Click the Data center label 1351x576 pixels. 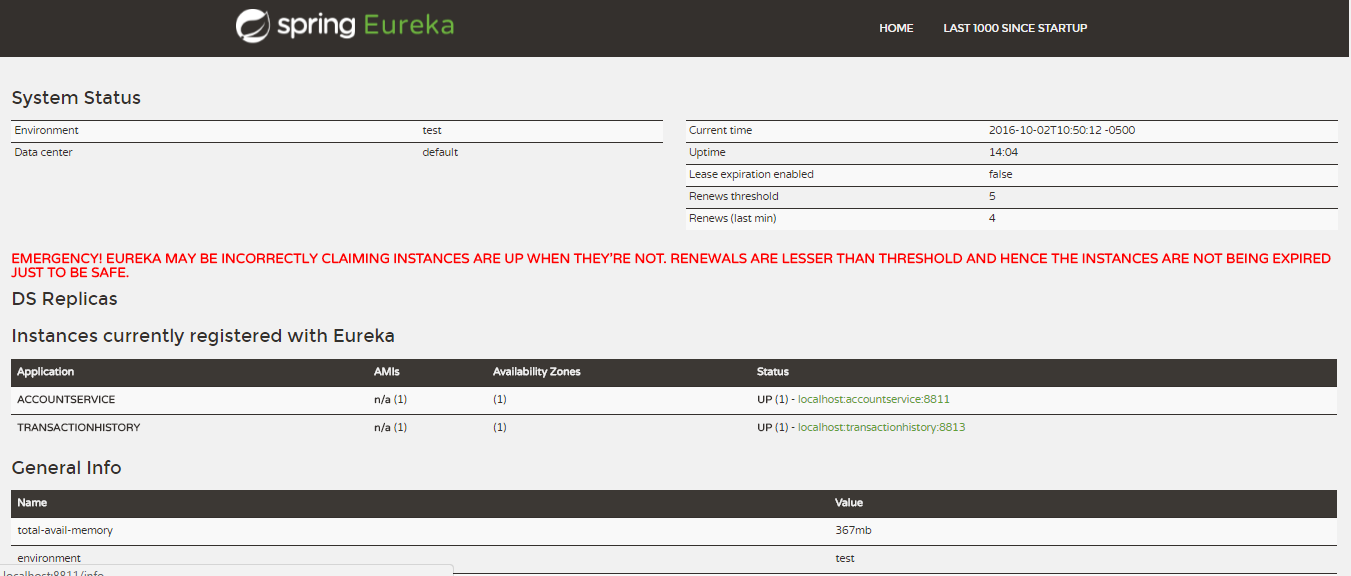coord(43,152)
